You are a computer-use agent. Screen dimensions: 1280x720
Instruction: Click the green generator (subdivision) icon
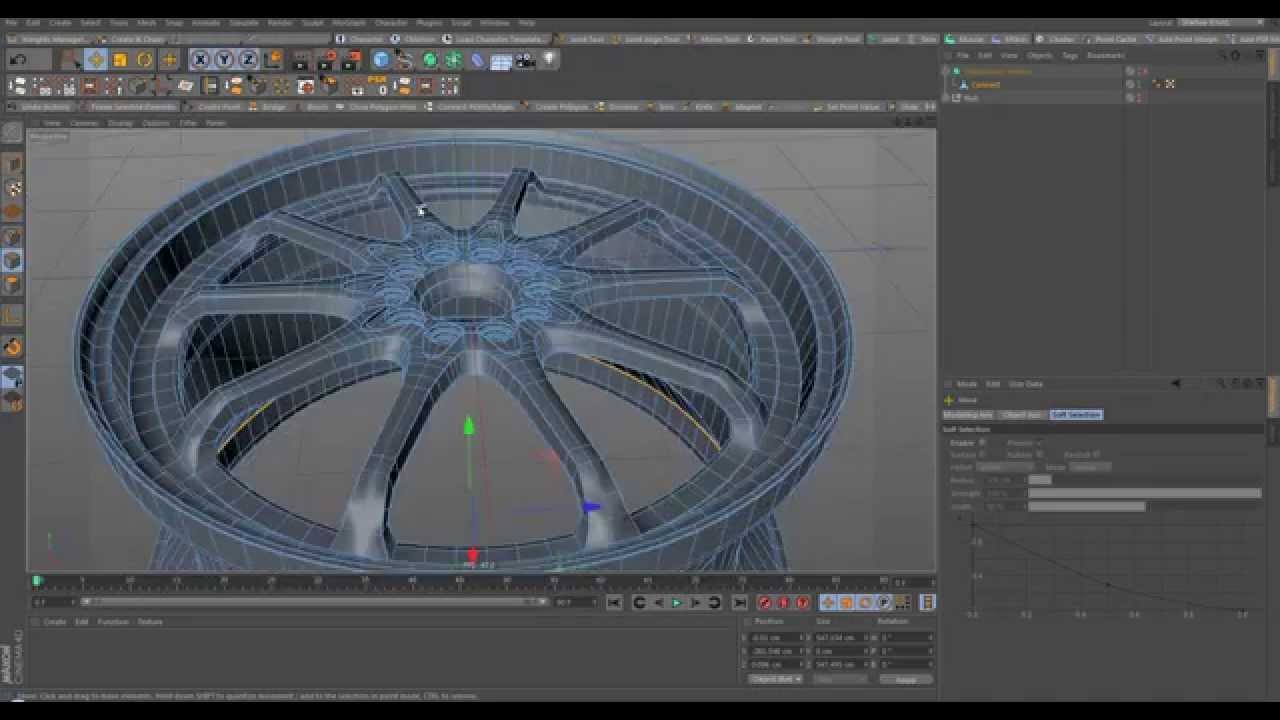pos(430,60)
